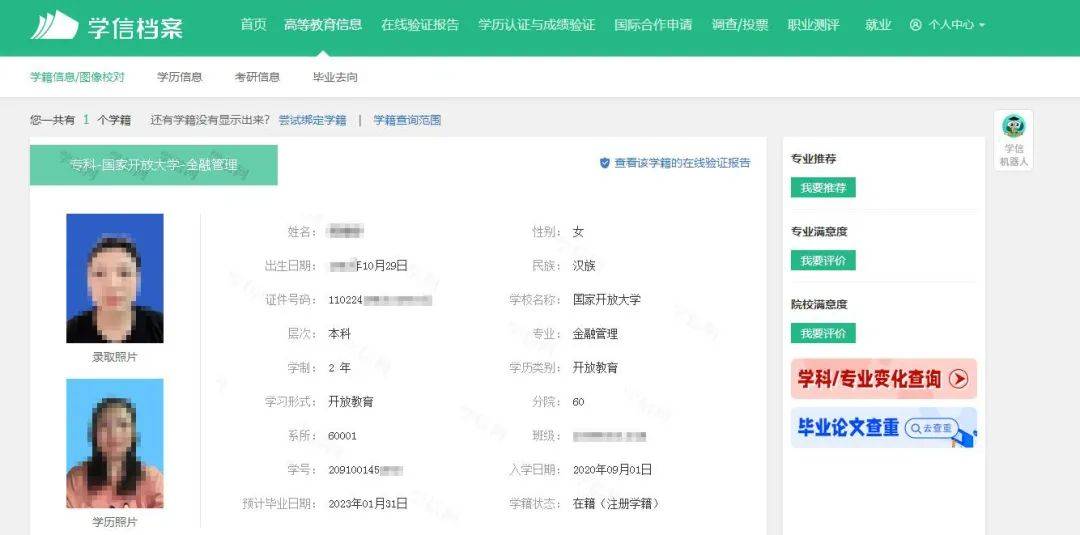
Task: Click the user avatar icon near 个人中心
Action: click(x=915, y=25)
